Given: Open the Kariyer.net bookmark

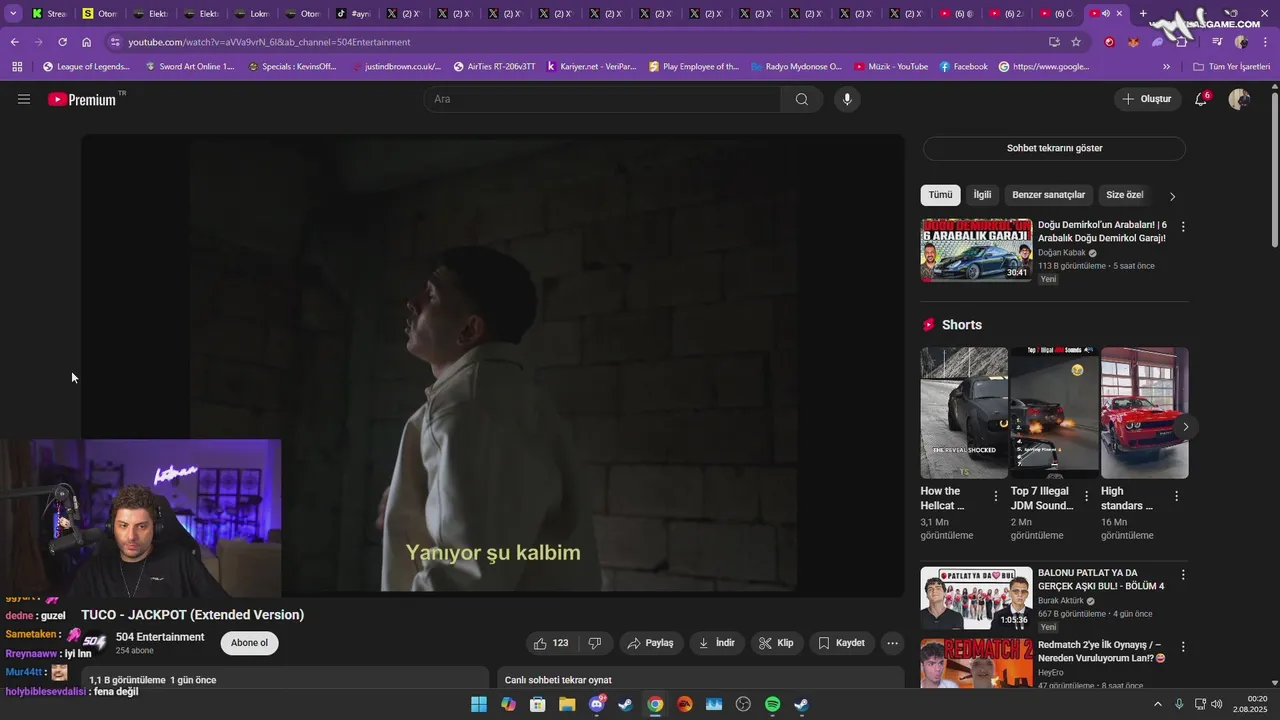Looking at the screenshot, I should [591, 67].
